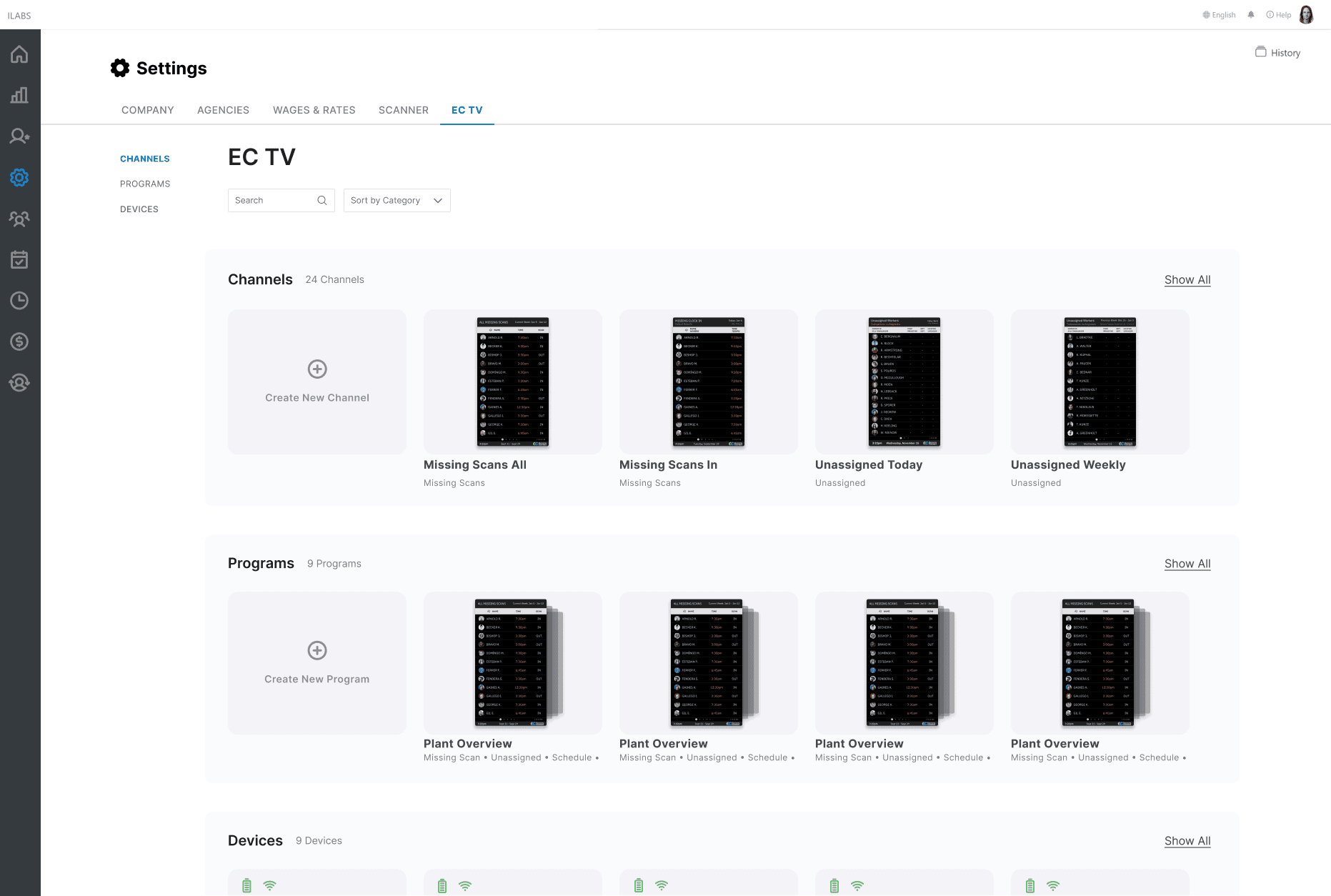Image resolution: width=1331 pixels, height=896 pixels.
Task: Select PROGRAMS in the side menu
Action: point(145,184)
